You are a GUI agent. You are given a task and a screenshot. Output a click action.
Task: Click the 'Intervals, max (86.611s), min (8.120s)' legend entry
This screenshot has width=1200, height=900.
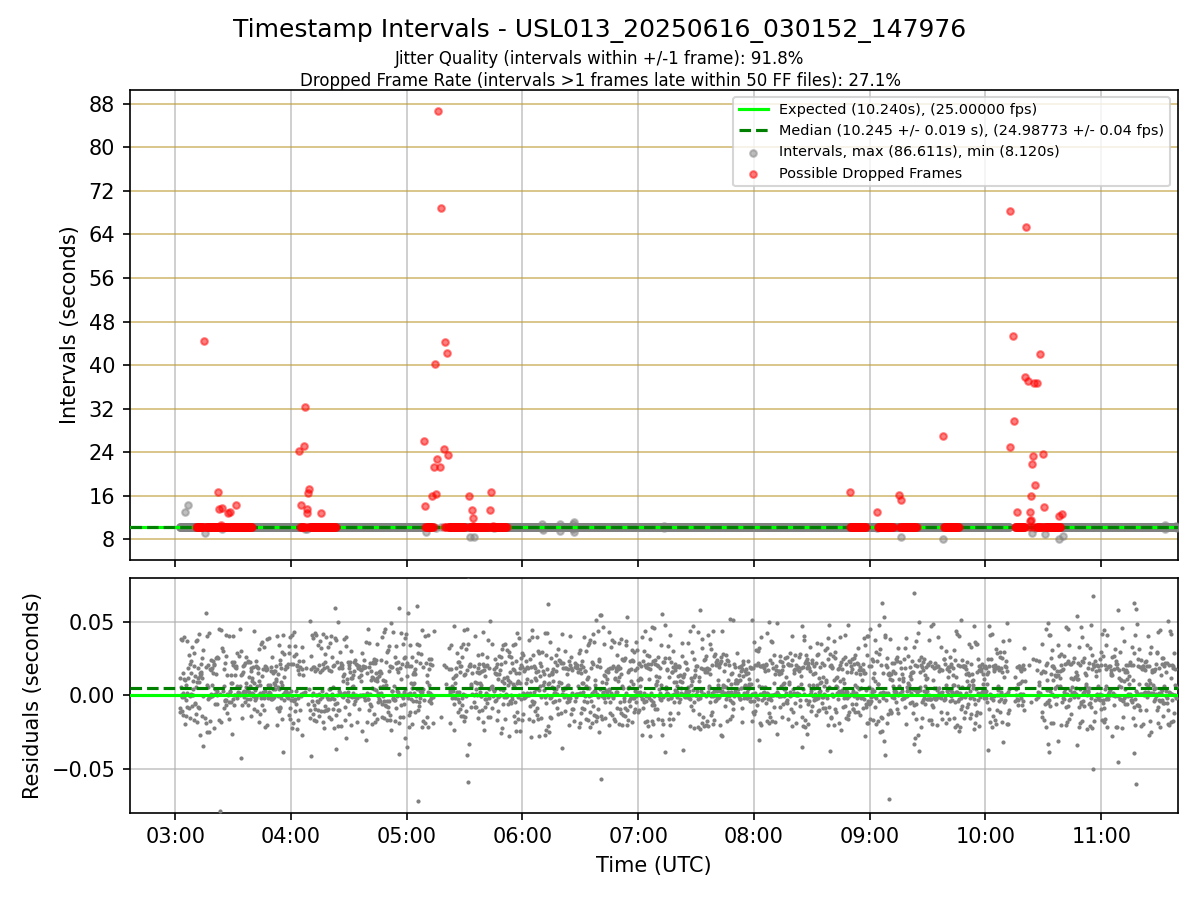(x=919, y=151)
